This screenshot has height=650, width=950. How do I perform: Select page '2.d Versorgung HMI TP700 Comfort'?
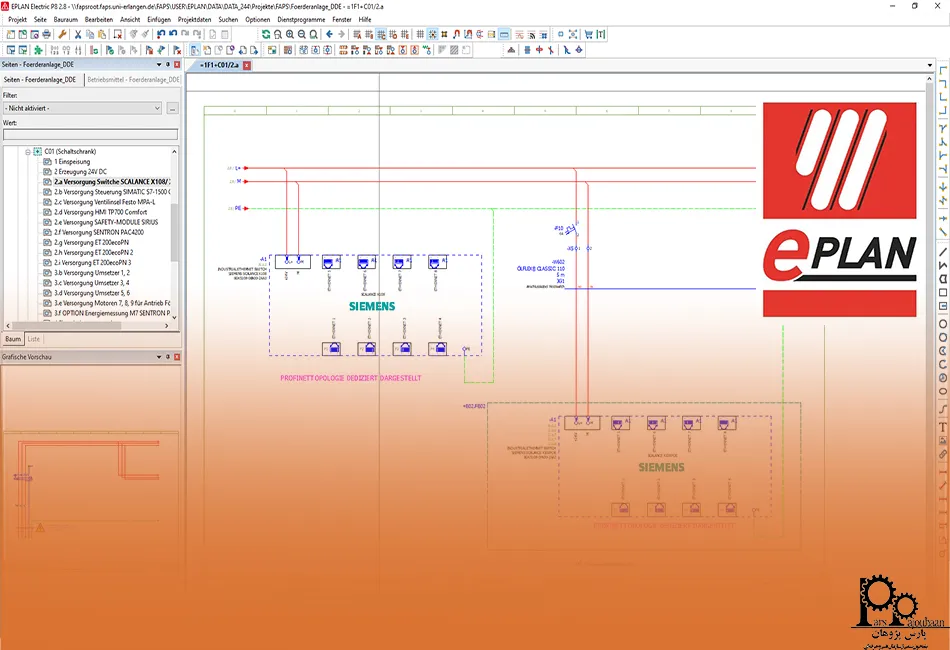click(100, 212)
